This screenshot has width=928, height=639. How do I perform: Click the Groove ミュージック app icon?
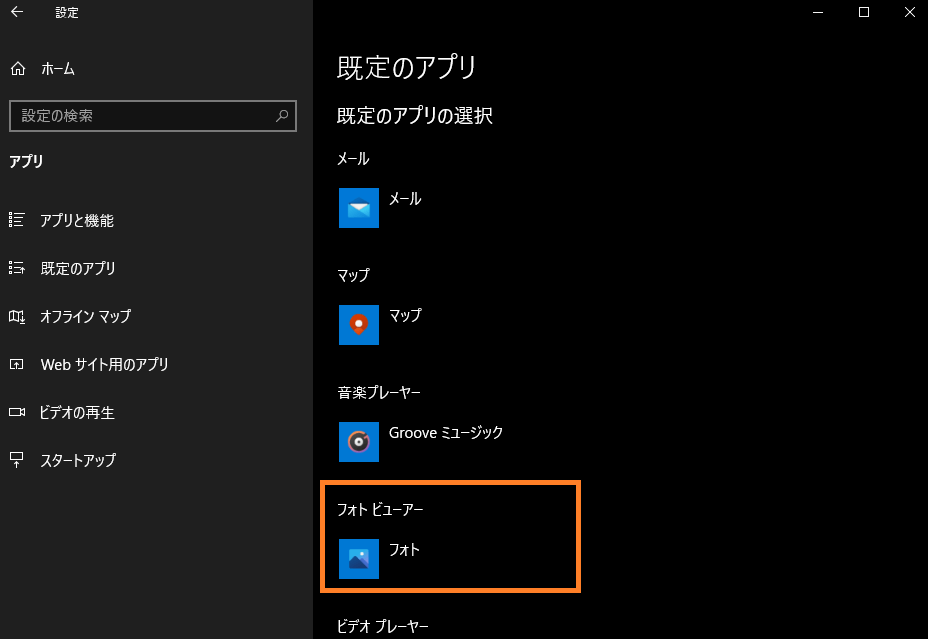359,442
